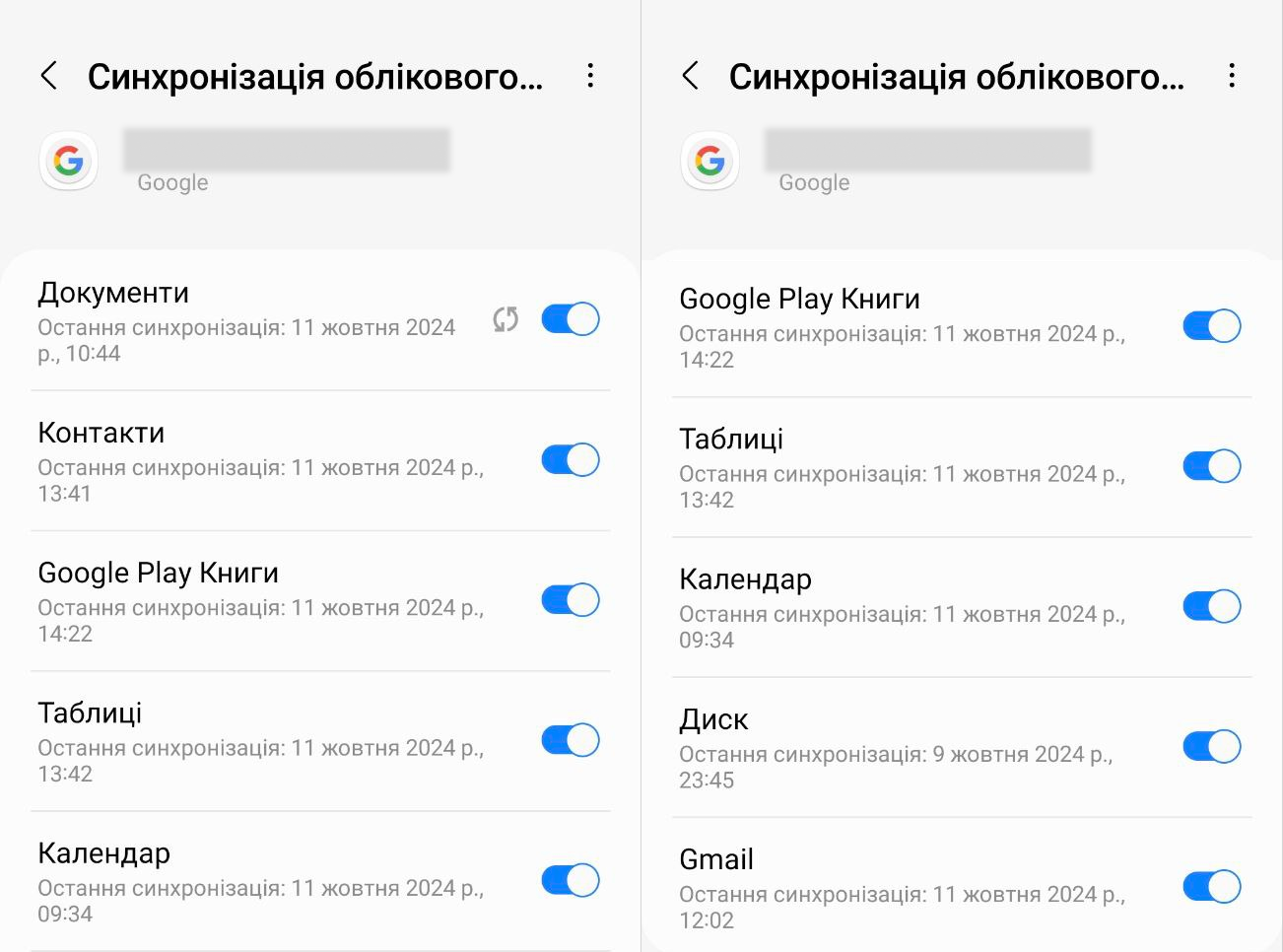This screenshot has width=1283, height=952.
Task: Tap the back arrow on the left screen
Action: point(47,75)
